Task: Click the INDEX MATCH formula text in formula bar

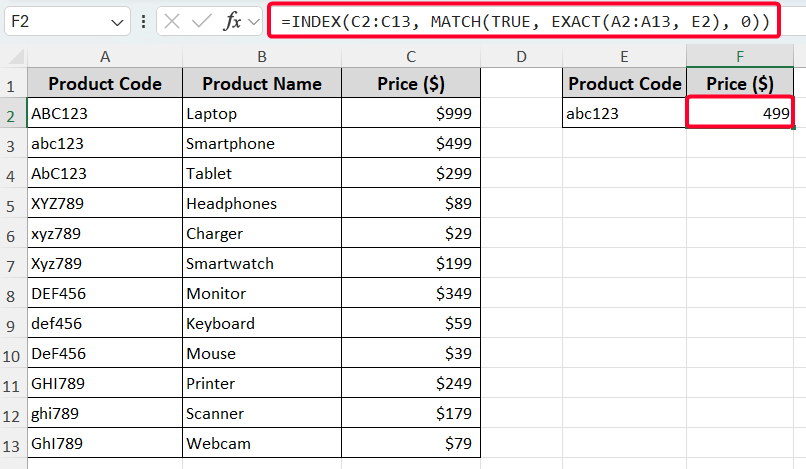Action: click(x=525, y=21)
